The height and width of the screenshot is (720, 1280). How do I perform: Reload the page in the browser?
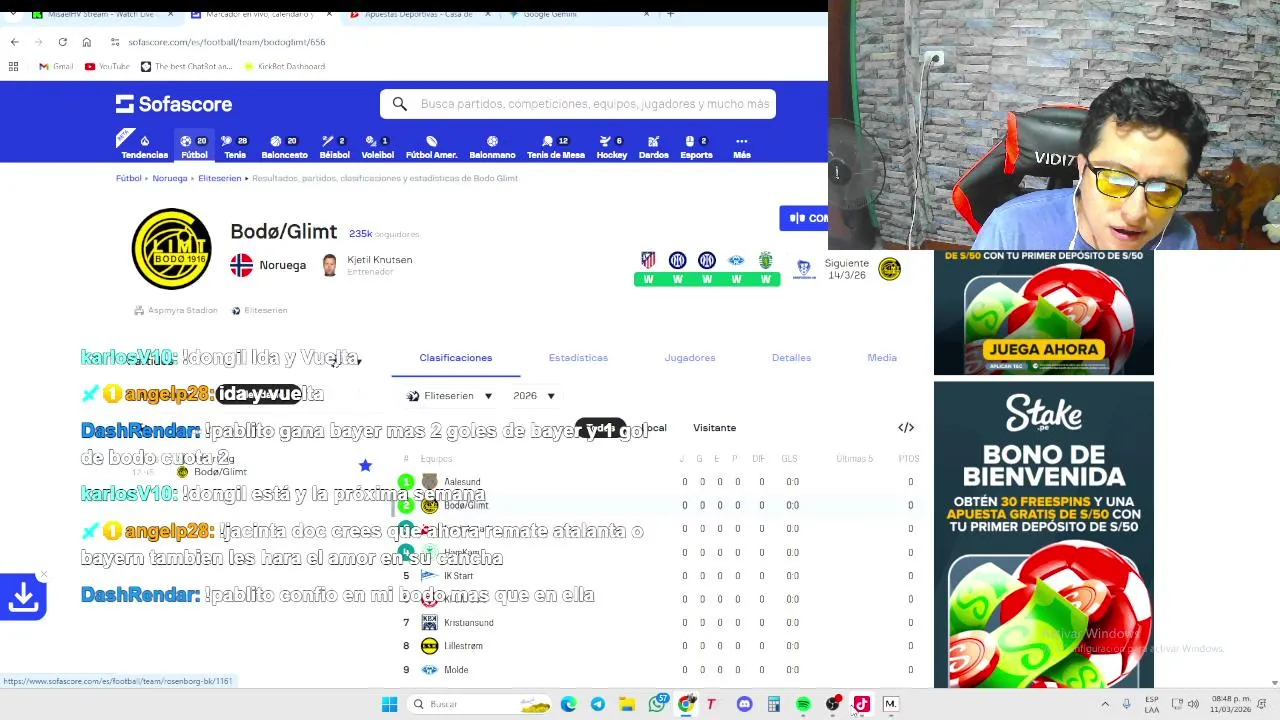[x=62, y=42]
